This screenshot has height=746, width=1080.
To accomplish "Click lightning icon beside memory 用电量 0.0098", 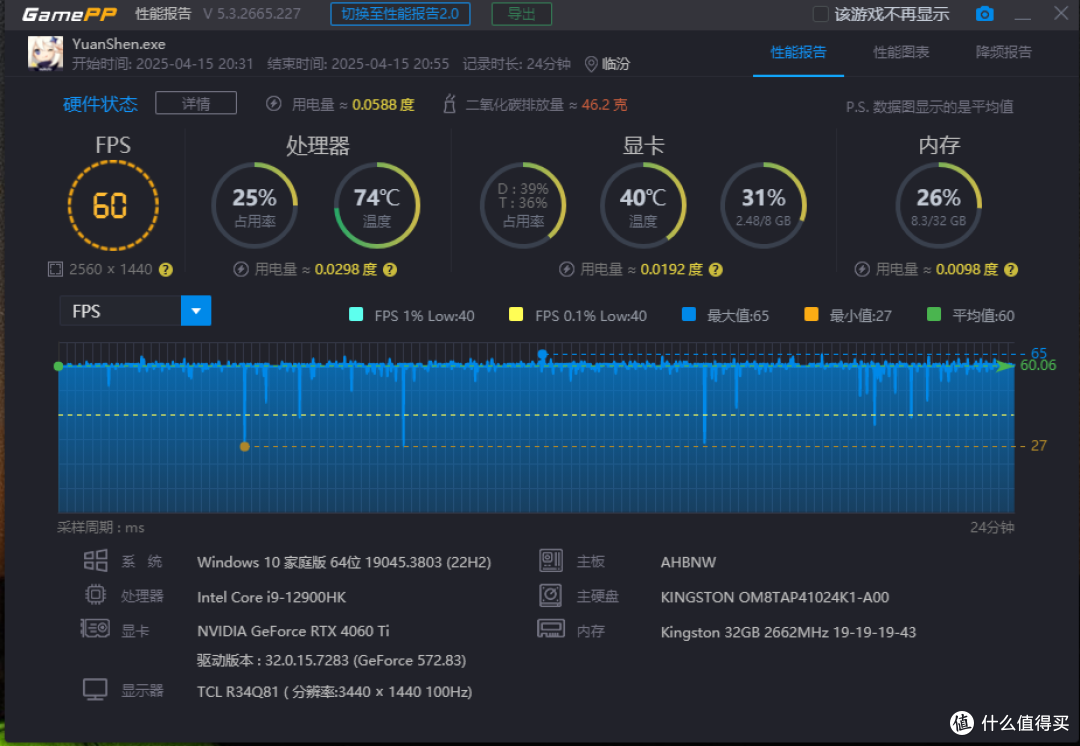I will (862, 269).
